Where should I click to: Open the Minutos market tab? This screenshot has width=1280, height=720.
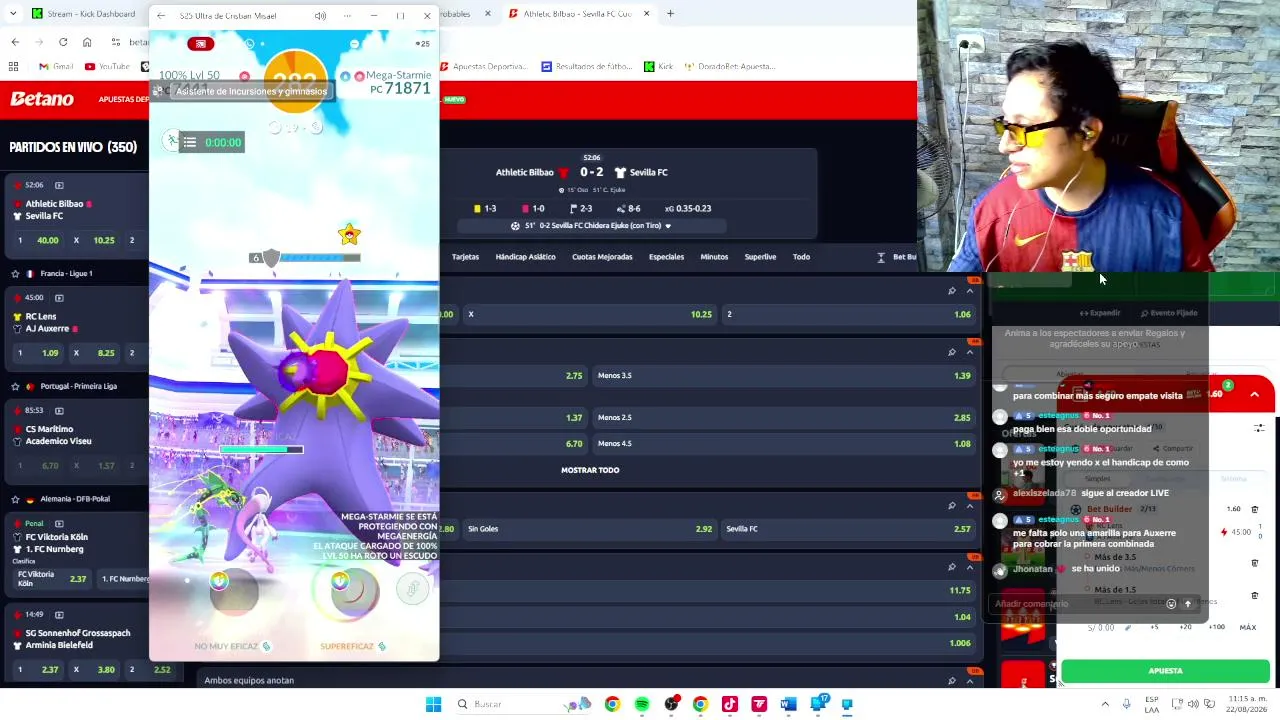click(x=714, y=257)
